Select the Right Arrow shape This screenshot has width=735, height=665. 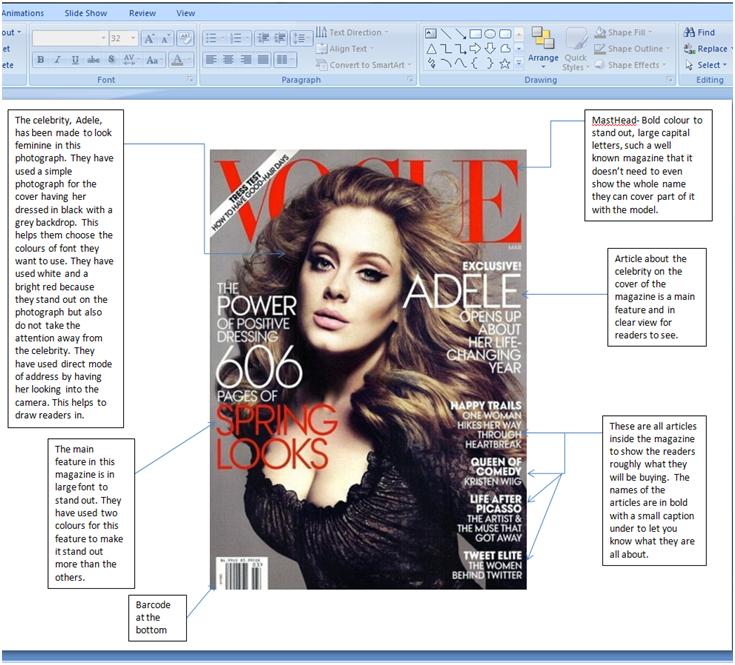pos(475,48)
